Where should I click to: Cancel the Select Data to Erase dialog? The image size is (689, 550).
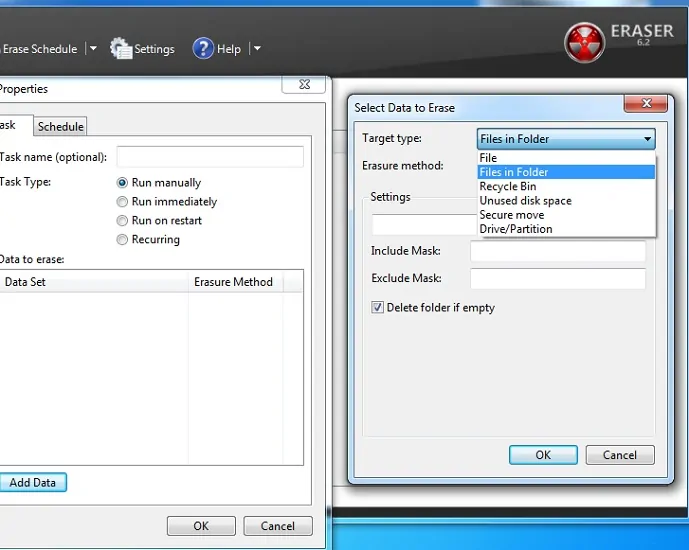tap(620, 455)
